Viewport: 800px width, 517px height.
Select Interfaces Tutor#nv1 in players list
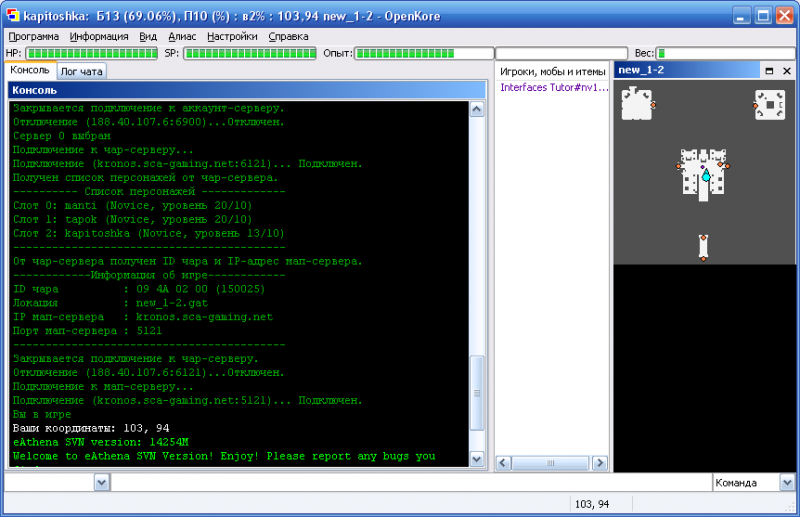pyautogui.click(x=554, y=87)
